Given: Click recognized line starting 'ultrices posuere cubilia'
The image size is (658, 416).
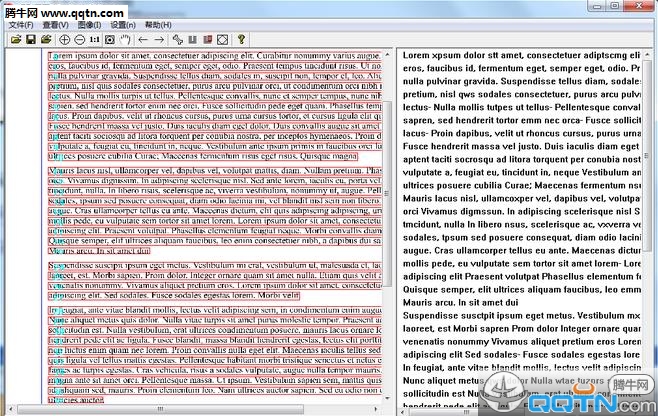Looking at the screenshot, I should click(521, 186).
